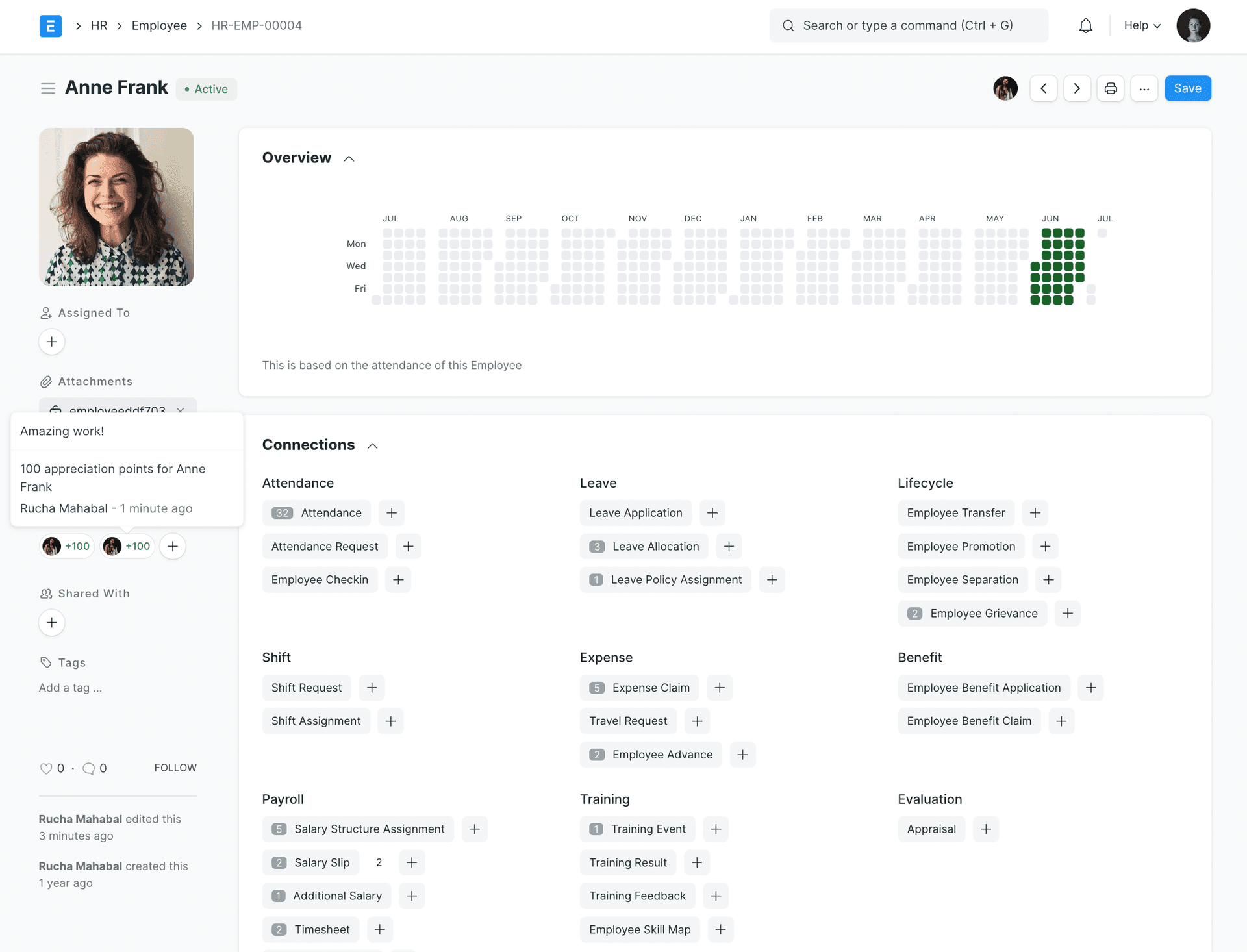This screenshot has height=952, width=1247.
Task: Print the employee record
Action: point(1111,88)
